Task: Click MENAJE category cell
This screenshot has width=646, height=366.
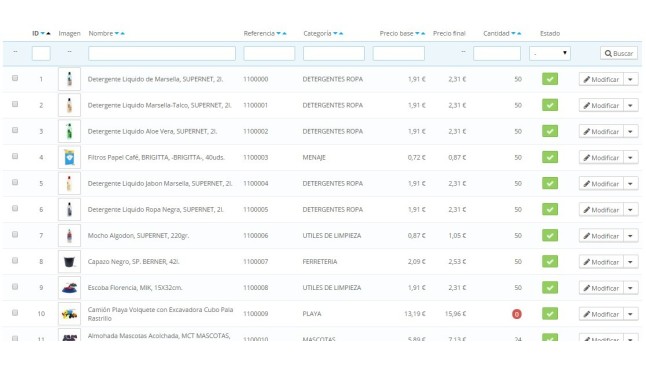Action: click(x=314, y=157)
